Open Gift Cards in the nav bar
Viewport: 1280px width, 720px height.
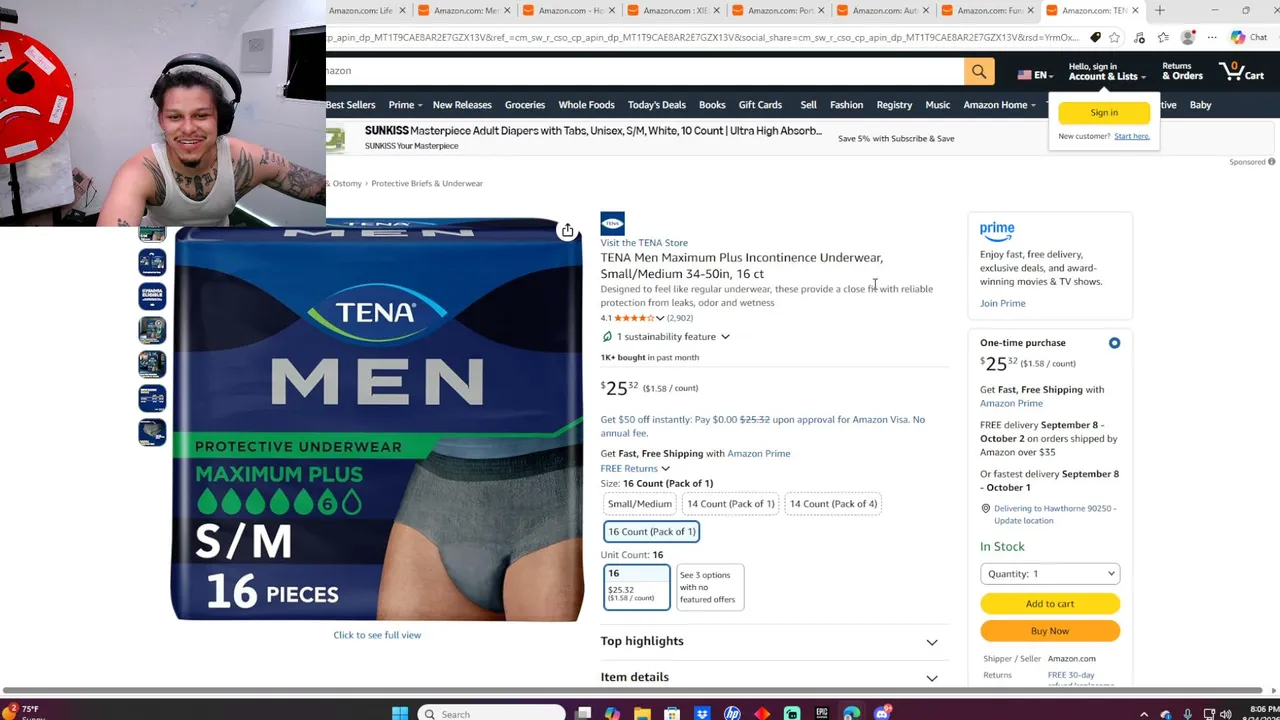760,105
